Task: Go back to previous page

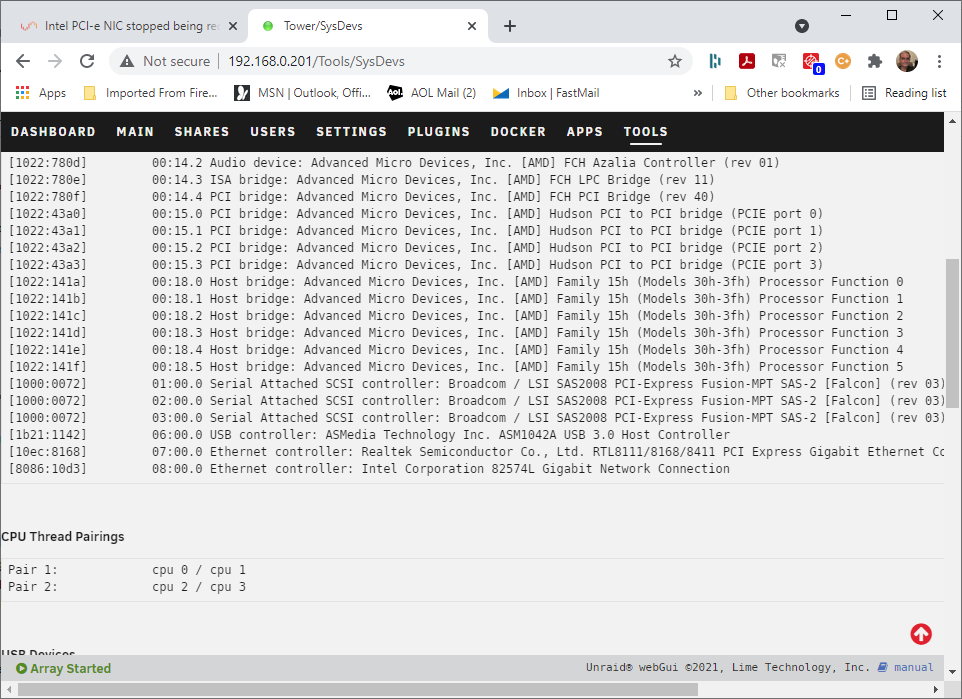Action: click(23, 61)
